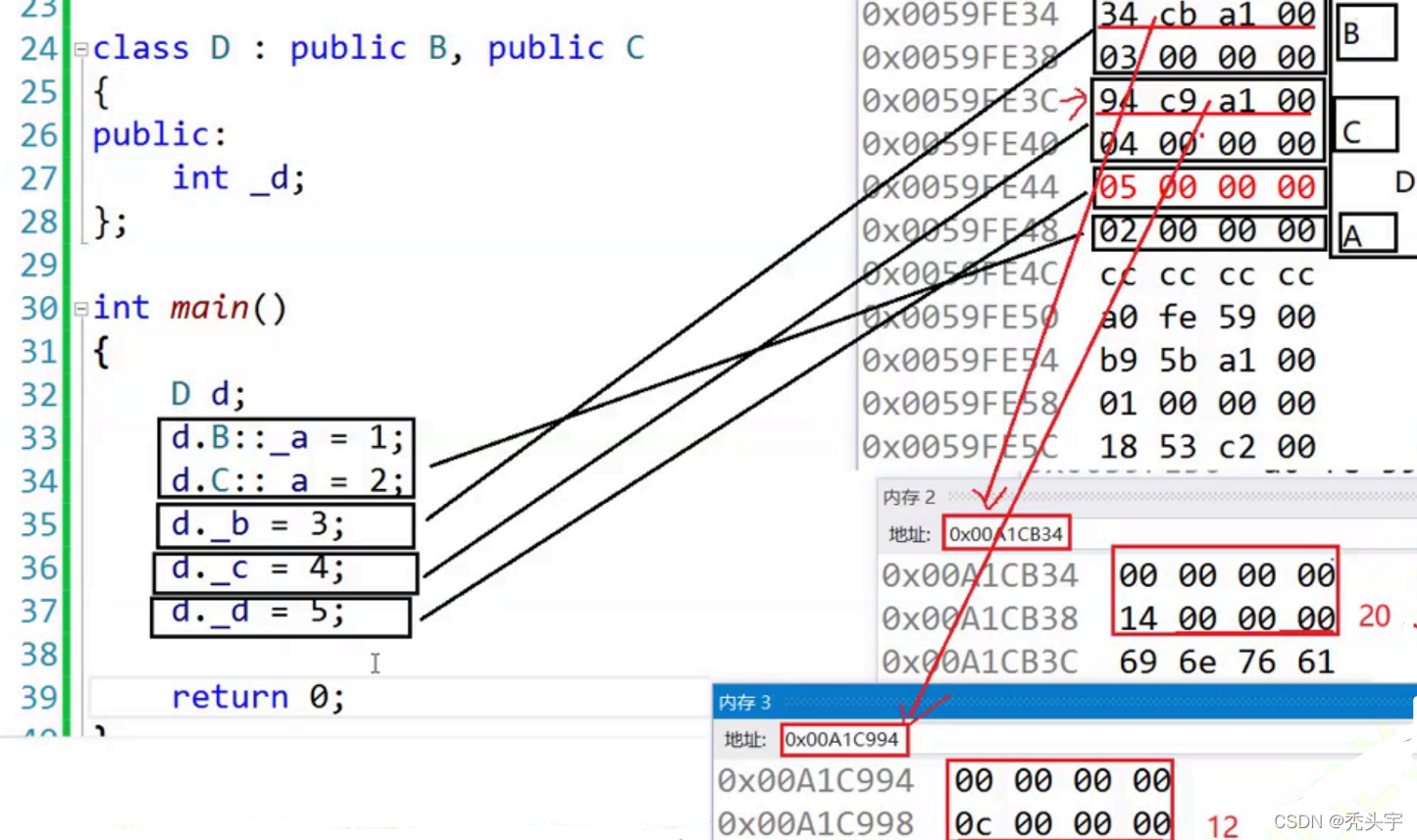Select bytes '14 00 00 00' in 内存 2

point(1227,618)
